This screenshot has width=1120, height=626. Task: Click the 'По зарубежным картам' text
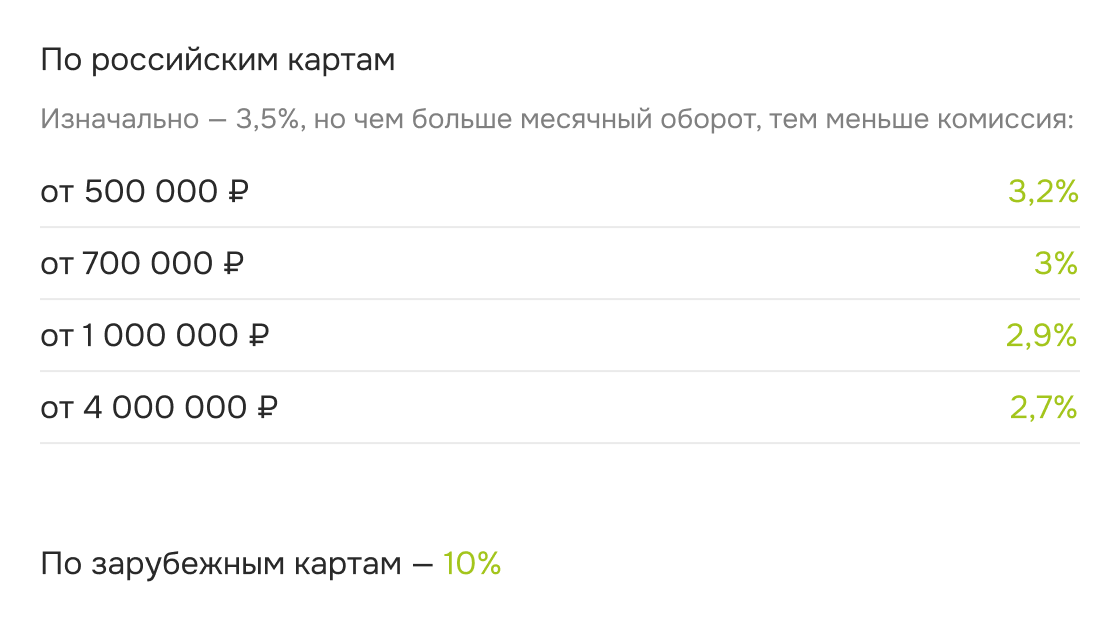(221, 564)
